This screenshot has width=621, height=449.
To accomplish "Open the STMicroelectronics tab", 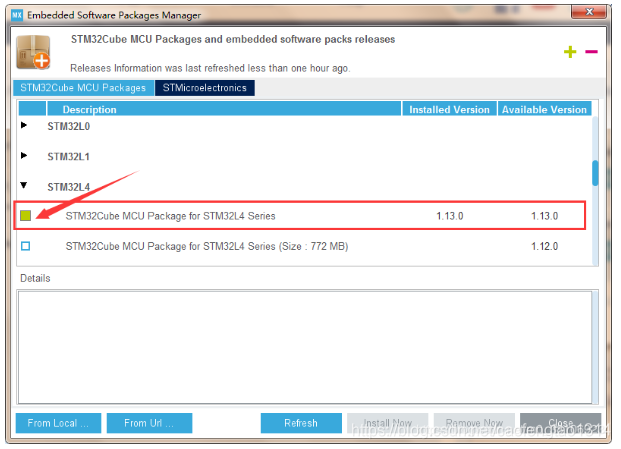I will (x=205, y=88).
